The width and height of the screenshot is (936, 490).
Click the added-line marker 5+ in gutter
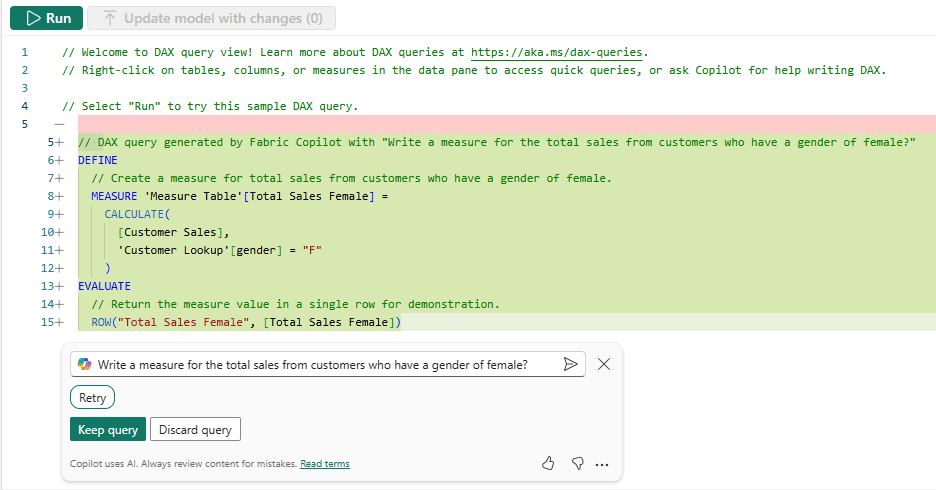click(55, 143)
